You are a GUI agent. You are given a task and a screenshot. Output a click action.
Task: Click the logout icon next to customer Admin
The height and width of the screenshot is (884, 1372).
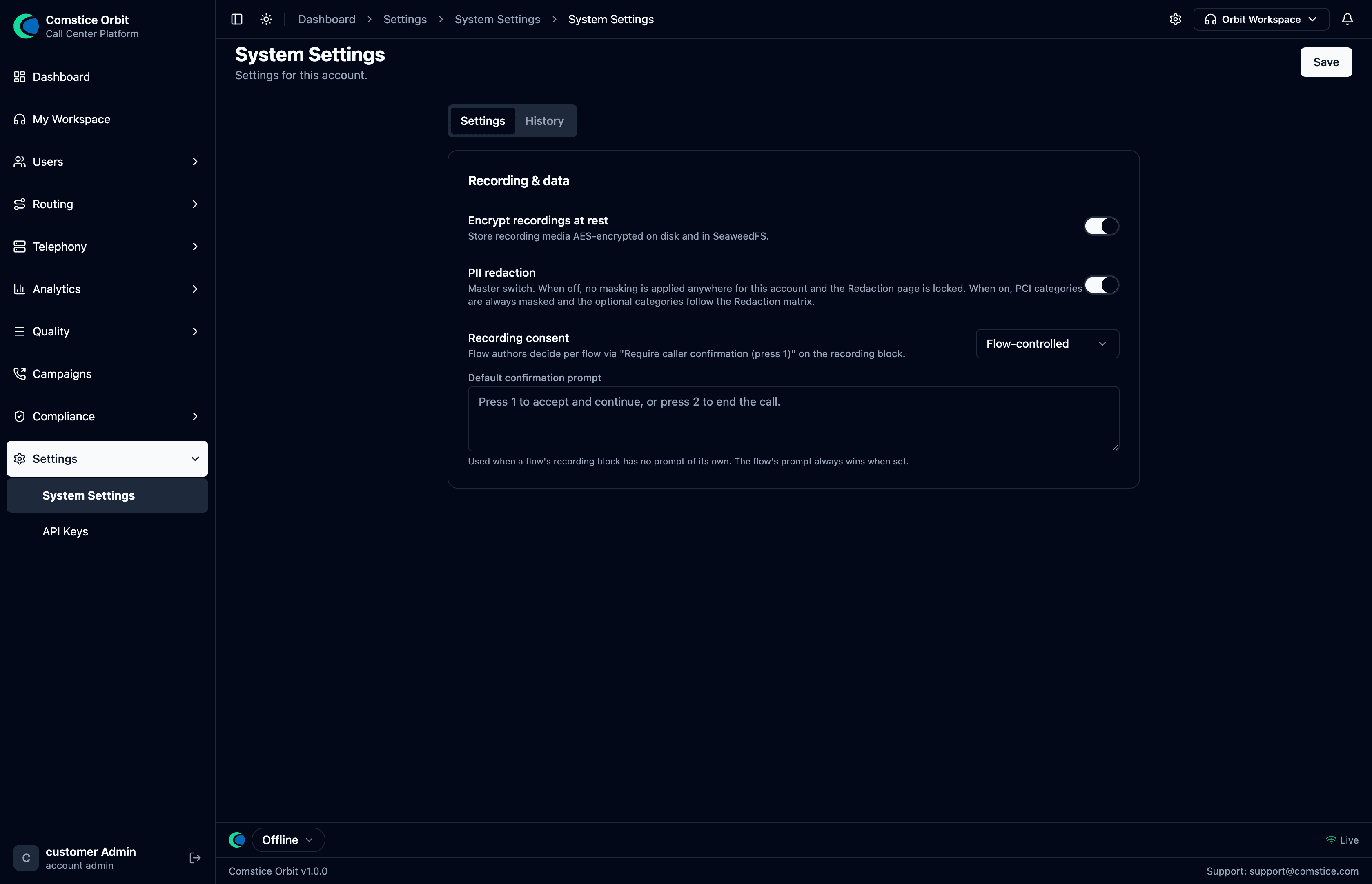(x=195, y=858)
